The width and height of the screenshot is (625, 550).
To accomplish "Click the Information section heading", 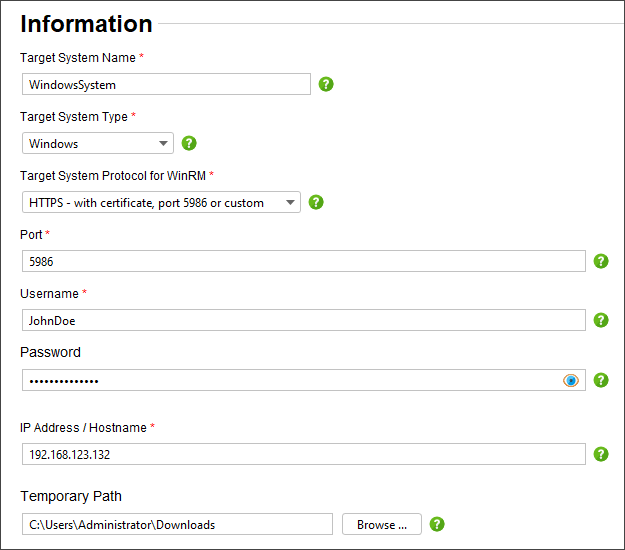I will click(x=86, y=24).
